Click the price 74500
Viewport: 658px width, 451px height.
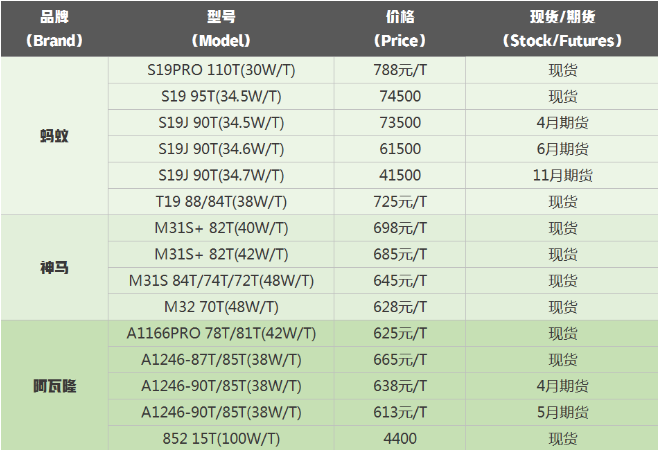400,96
